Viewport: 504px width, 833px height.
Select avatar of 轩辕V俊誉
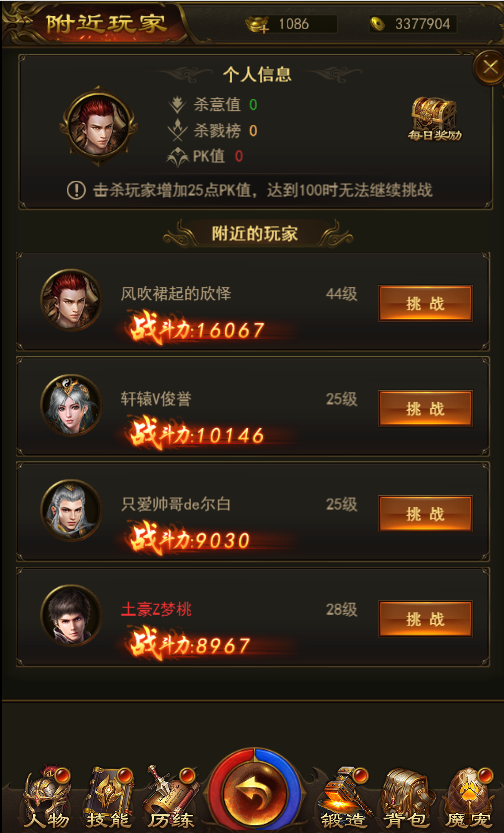71,405
